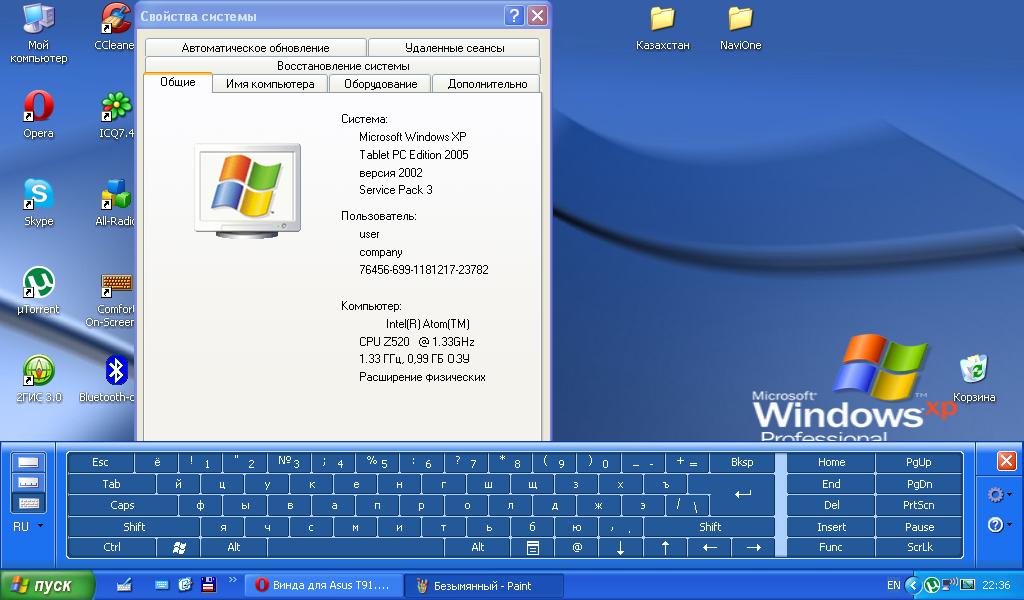Tap the @ key on the on-screen keyboard
Viewport: 1024px width, 600px height.
click(577, 547)
